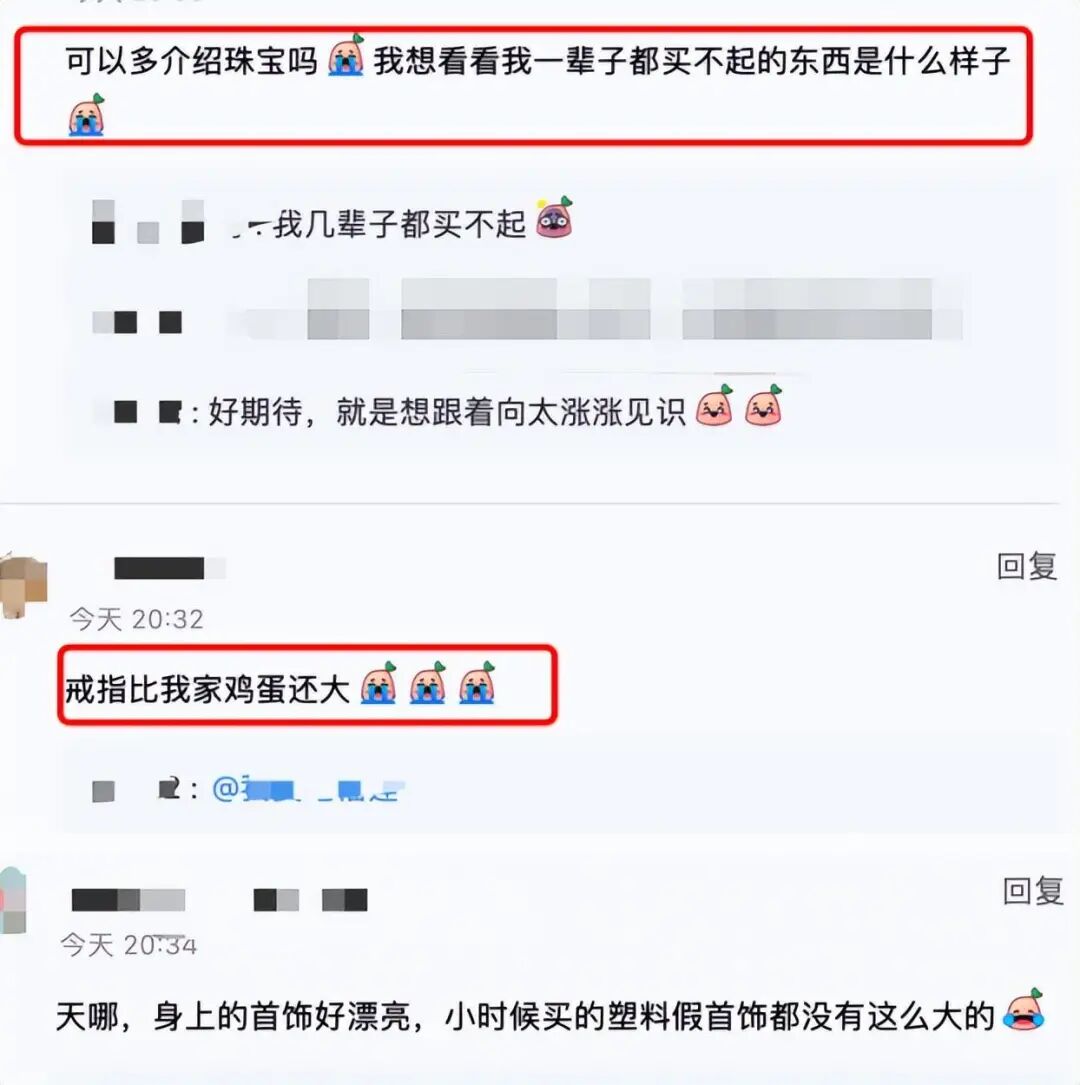
Task: Click the third crying emoji after 鸡蛋还大
Action: coord(477,683)
